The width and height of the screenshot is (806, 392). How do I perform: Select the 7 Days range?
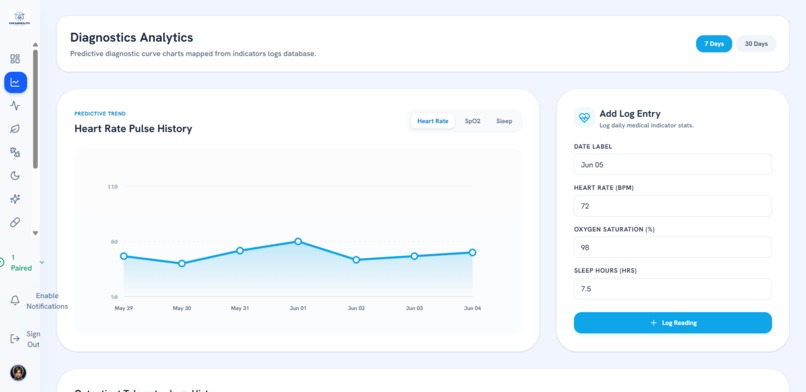[x=714, y=44]
